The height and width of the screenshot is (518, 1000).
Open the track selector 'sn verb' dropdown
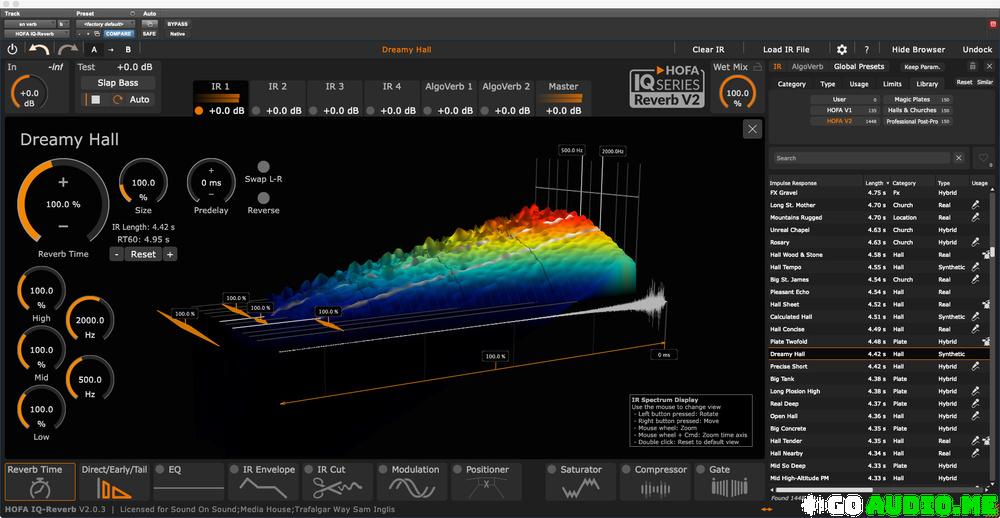click(29, 24)
